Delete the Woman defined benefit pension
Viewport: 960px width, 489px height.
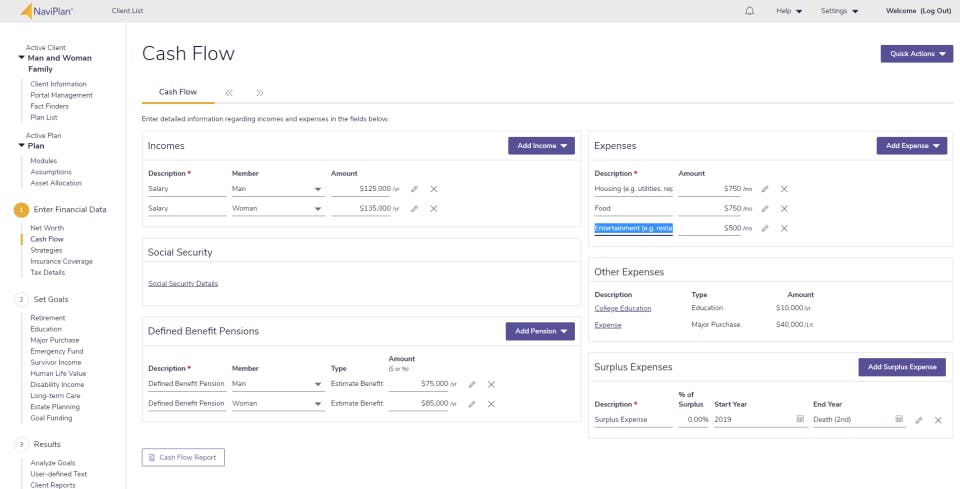491,404
